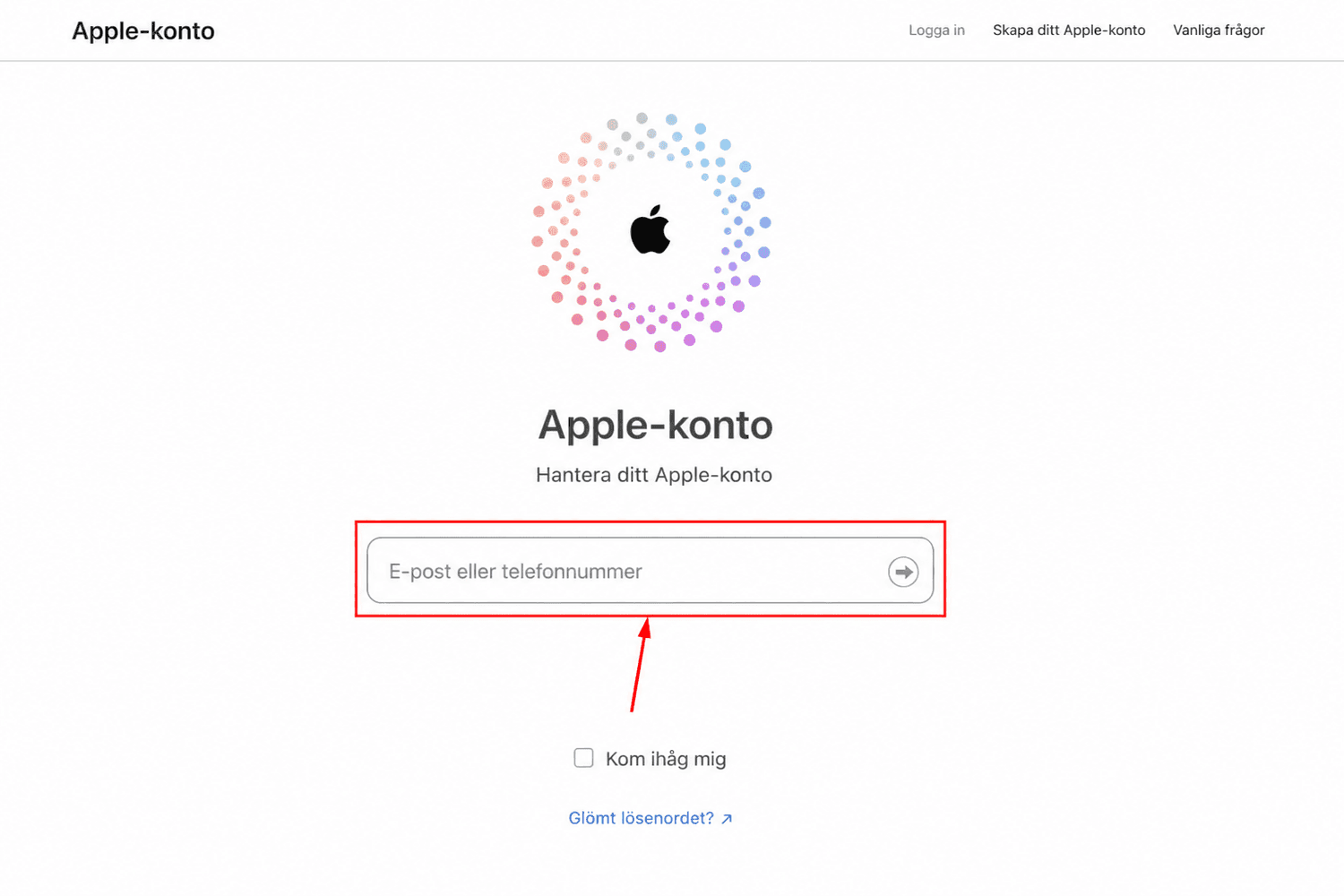The width and height of the screenshot is (1344, 896).
Task: Click the red annotation arrow below the field
Action: click(640, 665)
